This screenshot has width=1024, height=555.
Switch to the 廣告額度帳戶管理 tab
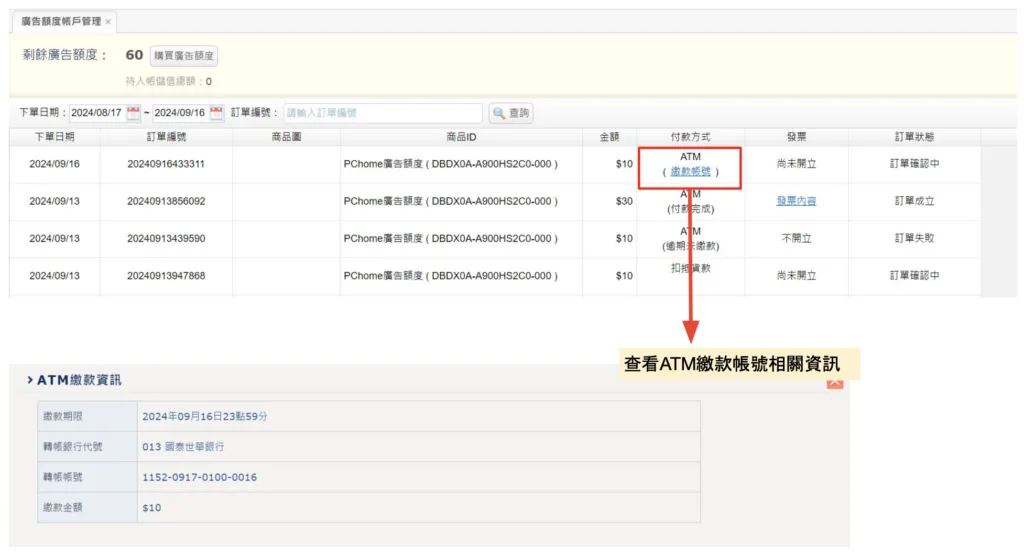[61, 21]
